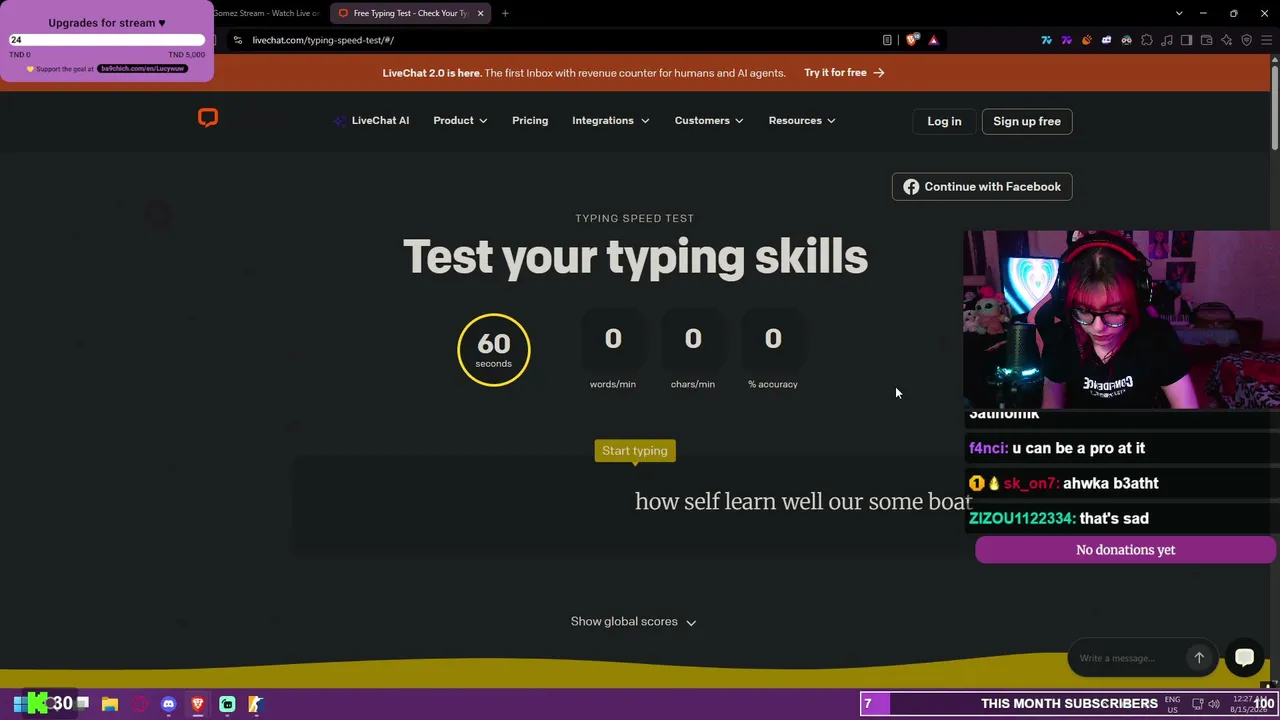1280x720 pixels.
Task: Click the ENG US language indicator
Action: (1172, 704)
